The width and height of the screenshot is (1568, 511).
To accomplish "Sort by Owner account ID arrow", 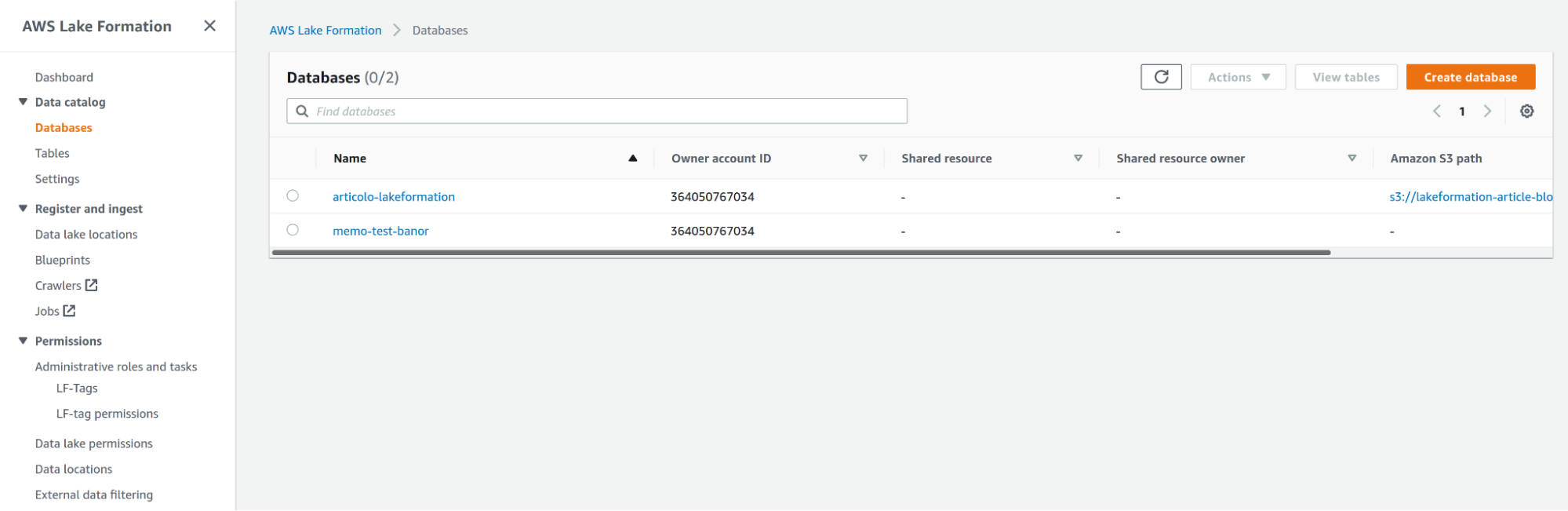I will 863,159.
